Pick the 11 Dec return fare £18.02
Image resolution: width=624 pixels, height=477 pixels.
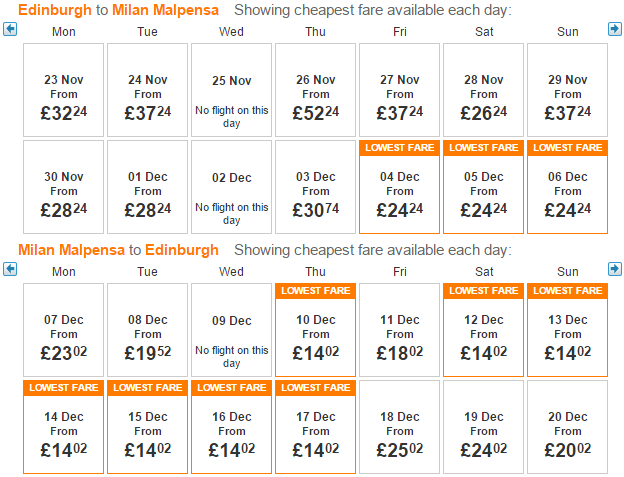pos(399,330)
